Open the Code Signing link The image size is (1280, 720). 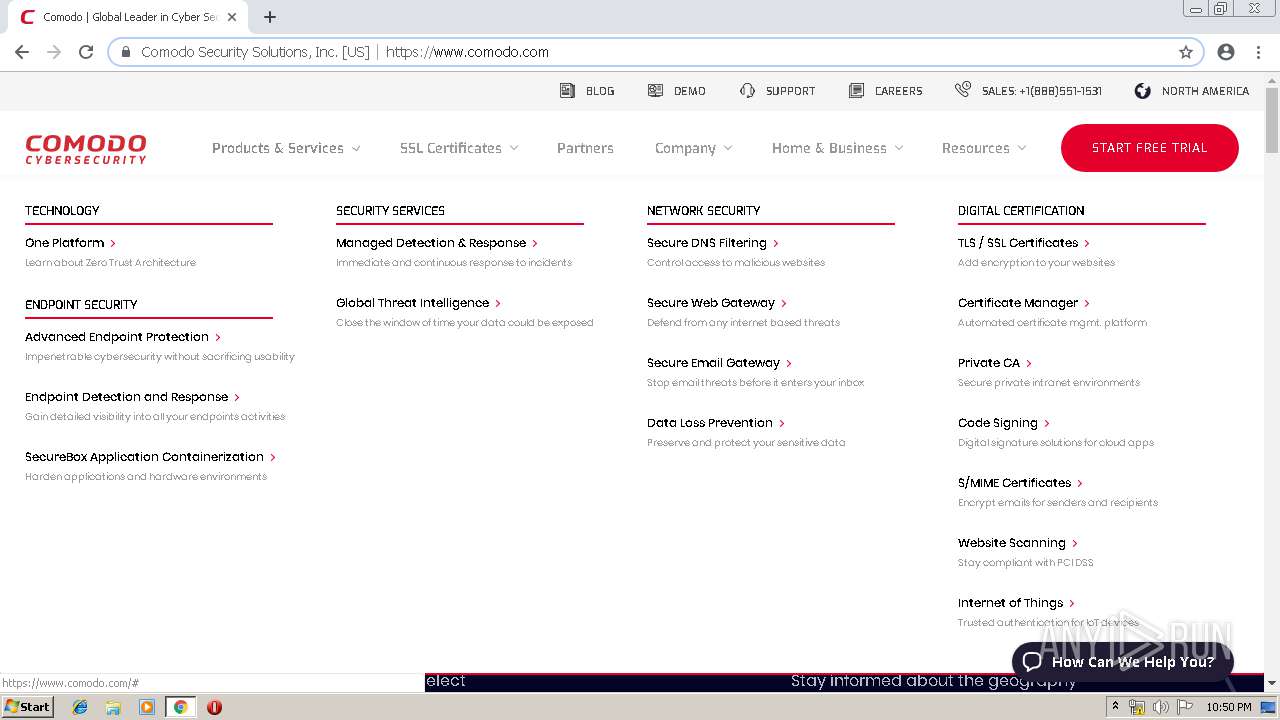coord(998,423)
